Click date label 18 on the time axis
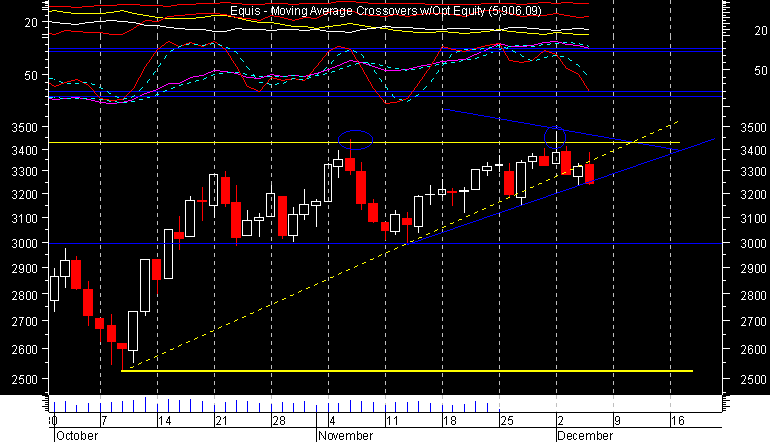Screen dimensions: 770x442 pyautogui.click(x=450, y=421)
